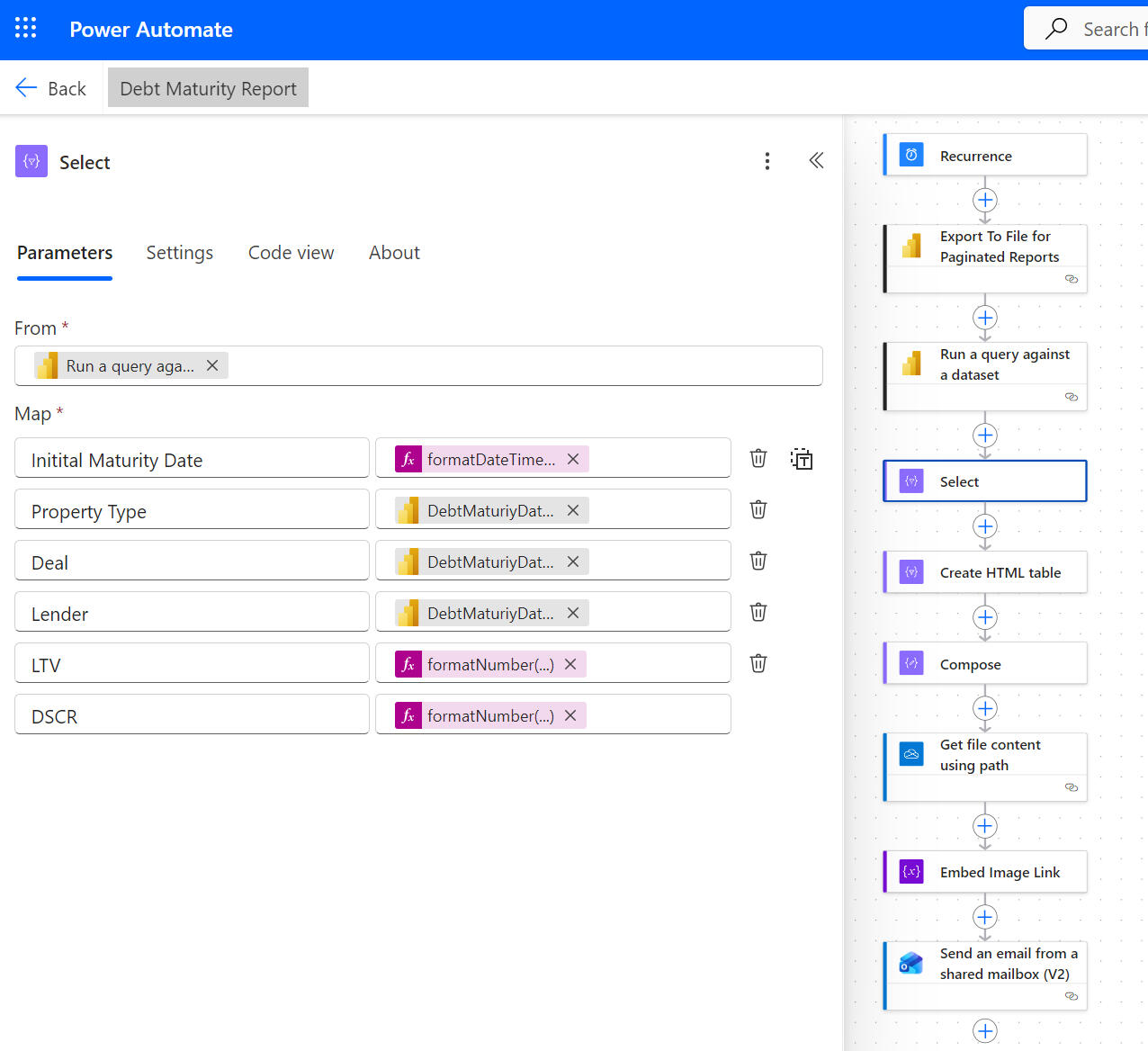Open the Create HTML table action
The width and height of the screenshot is (1148, 1051).
[x=985, y=572]
